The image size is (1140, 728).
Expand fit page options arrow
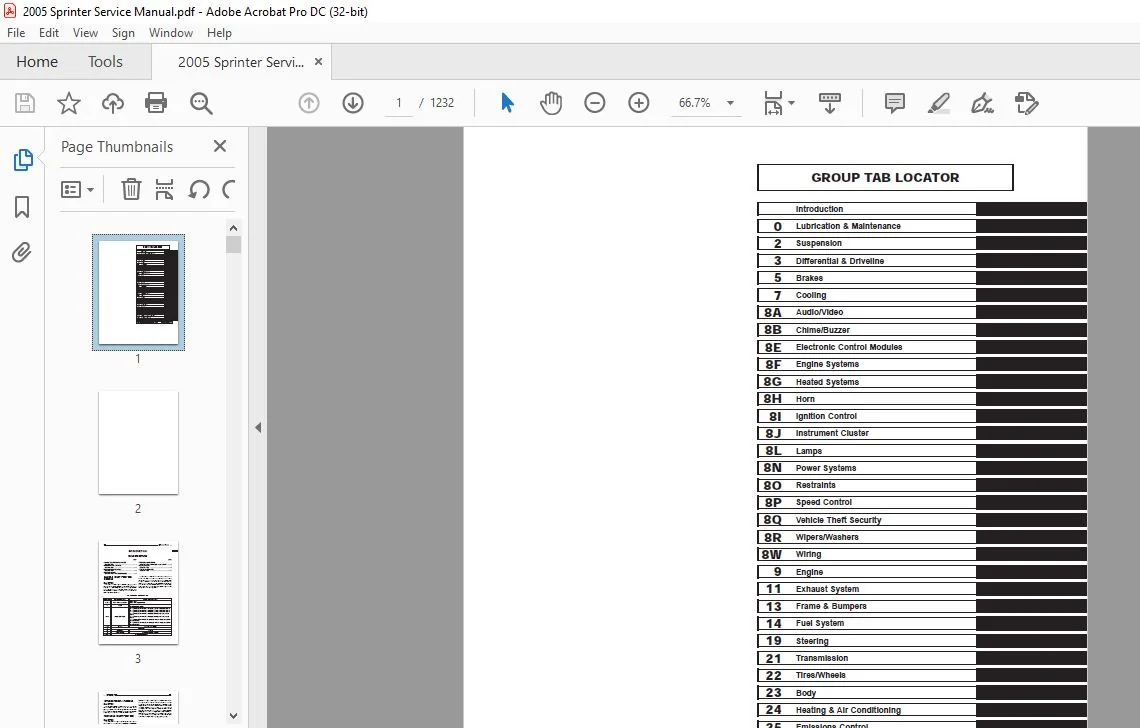pyautogui.click(x=792, y=103)
